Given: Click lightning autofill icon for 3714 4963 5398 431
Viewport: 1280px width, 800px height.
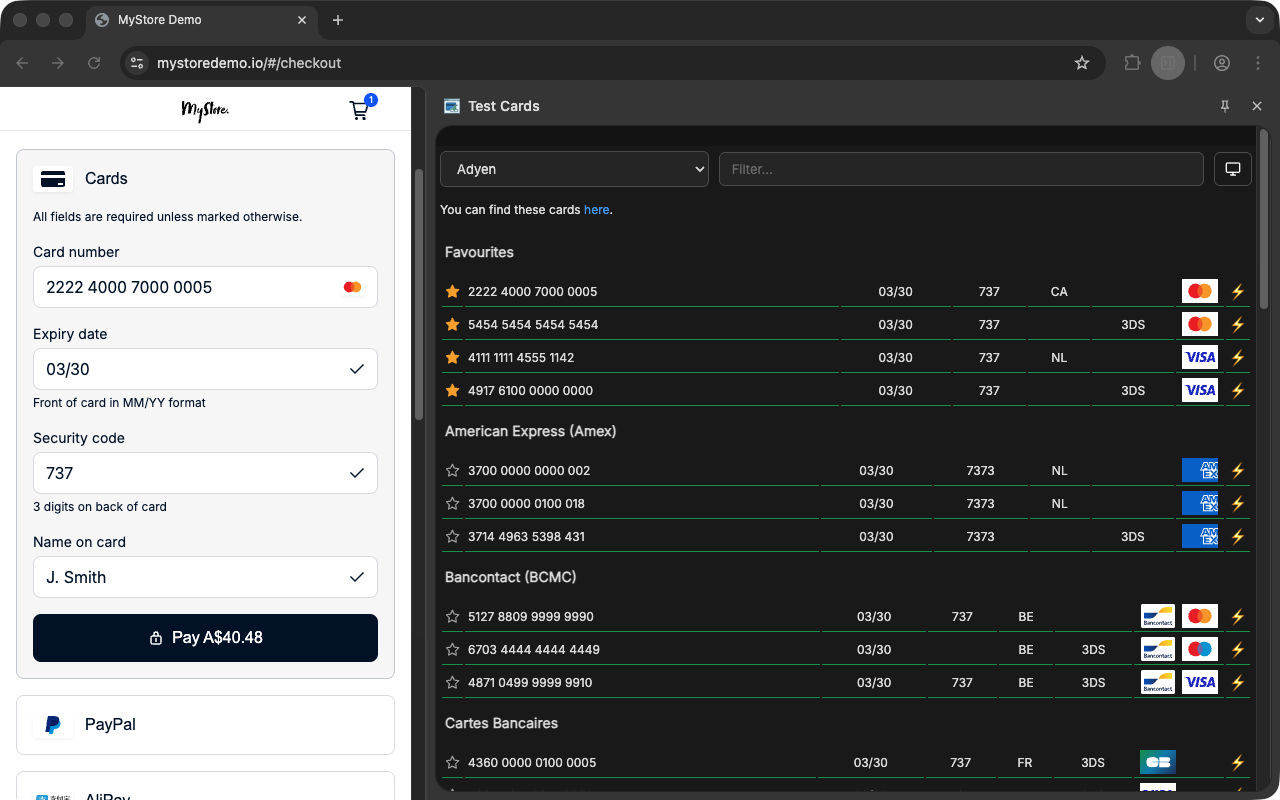Looking at the screenshot, I should click(x=1237, y=536).
